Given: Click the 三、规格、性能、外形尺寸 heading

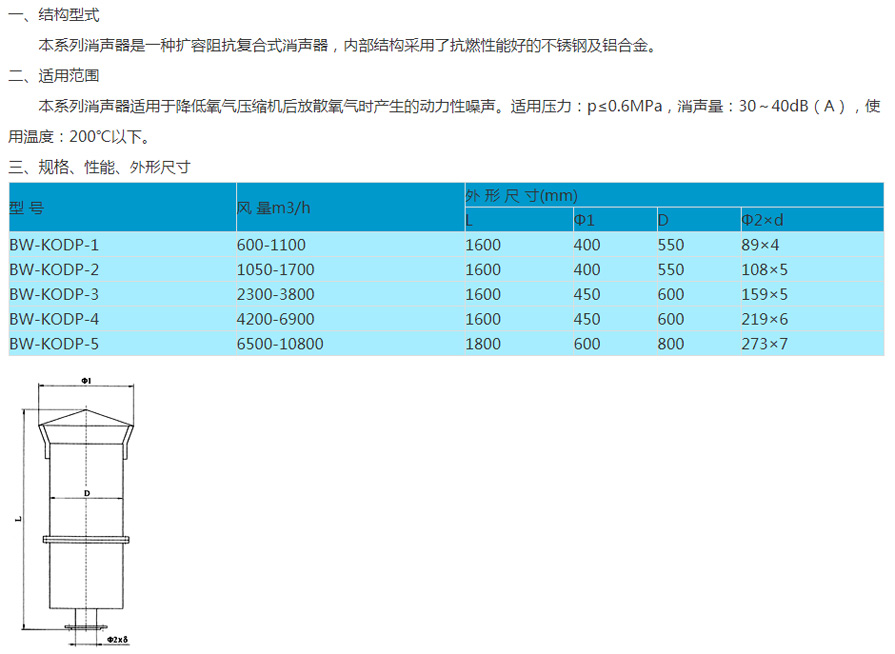Looking at the screenshot, I should [99, 167].
